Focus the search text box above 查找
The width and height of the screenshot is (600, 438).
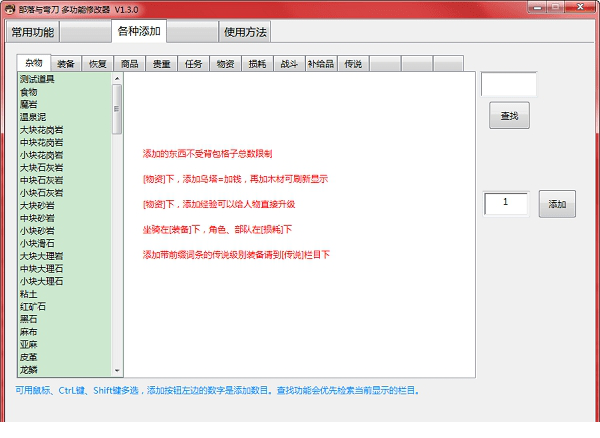point(509,84)
